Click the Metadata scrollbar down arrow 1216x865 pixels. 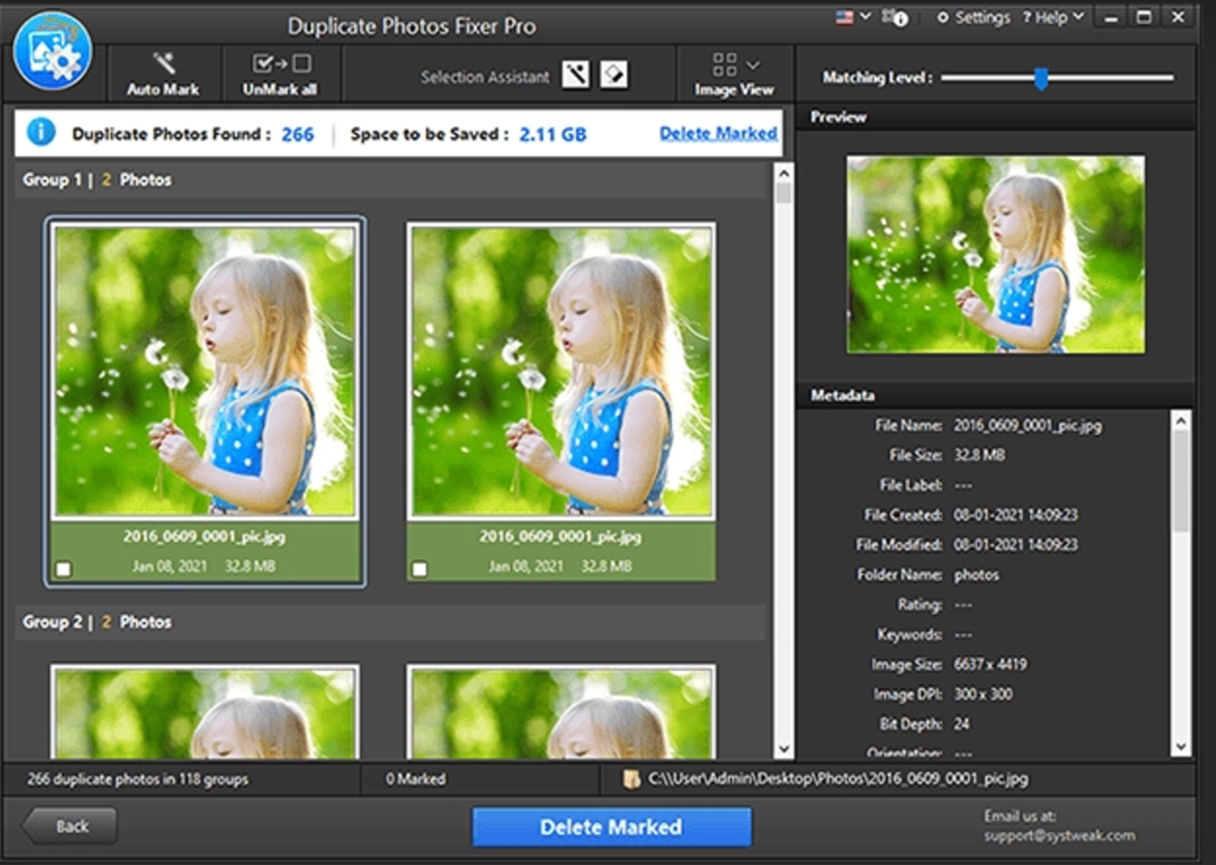tap(1181, 747)
